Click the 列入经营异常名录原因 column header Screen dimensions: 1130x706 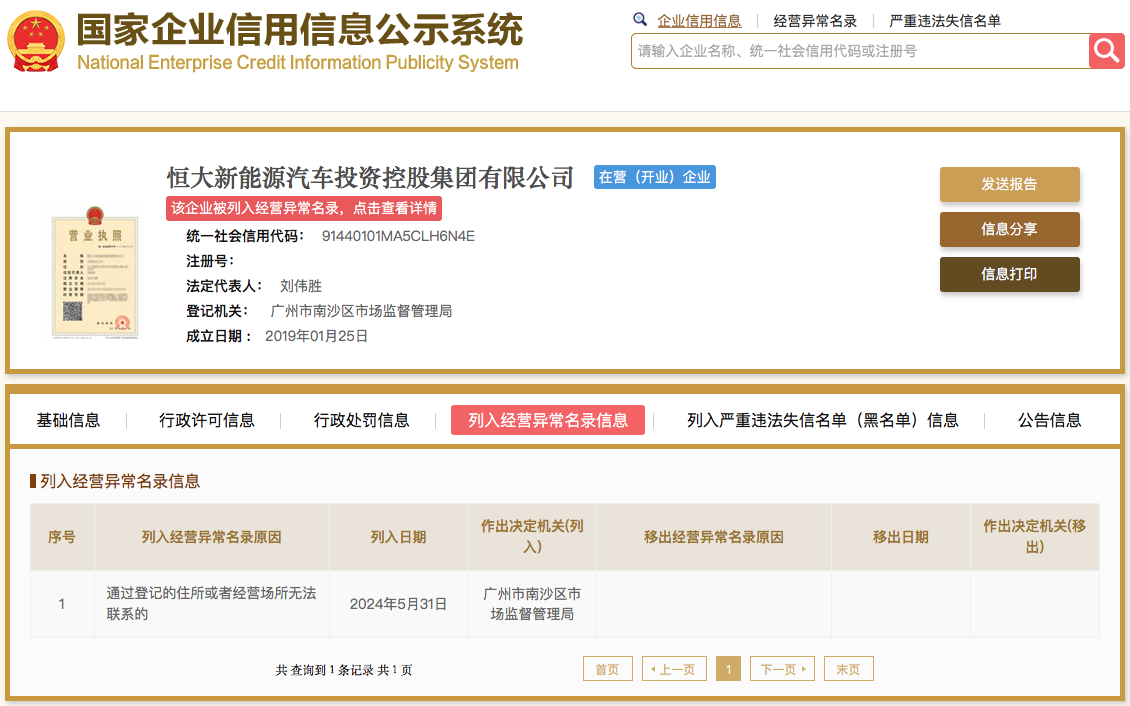point(211,537)
